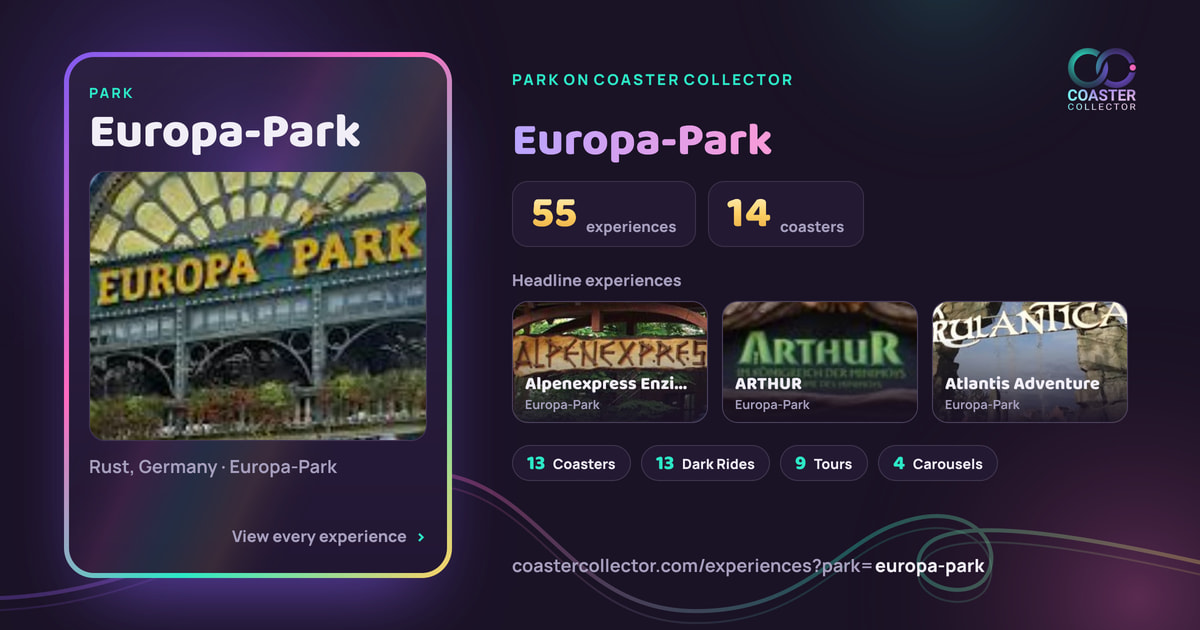This screenshot has width=1200, height=630.
Task: Click the 55 experiences stat box
Action: point(604,214)
